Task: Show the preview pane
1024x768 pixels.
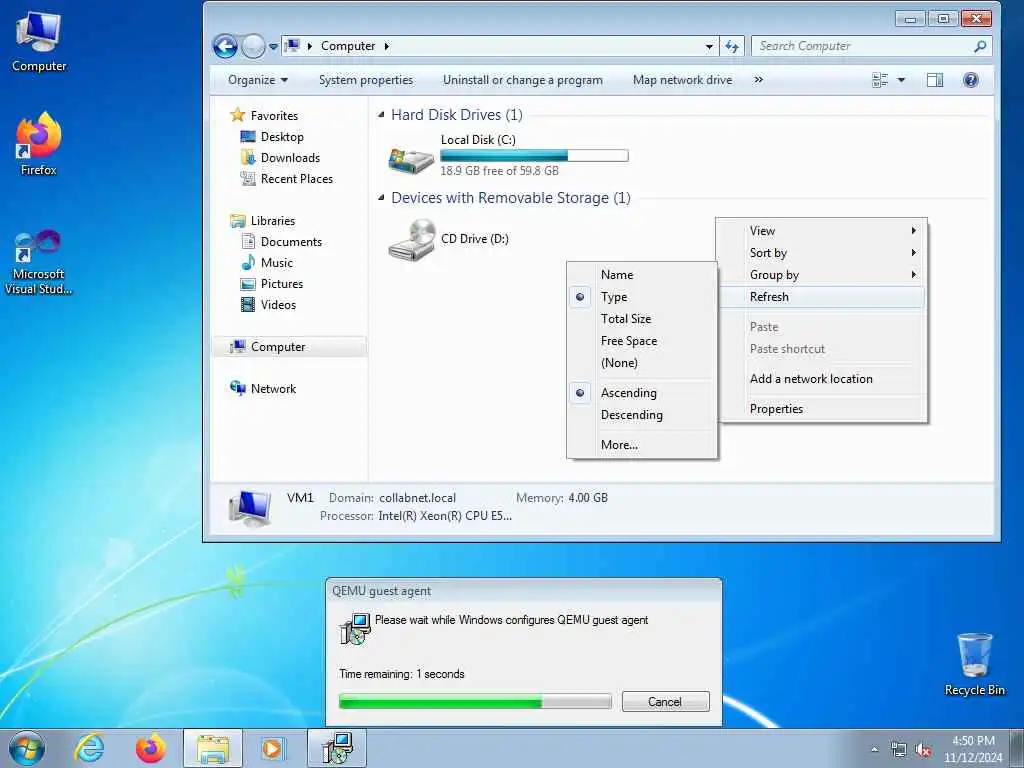Action: click(x=935, y=80)
